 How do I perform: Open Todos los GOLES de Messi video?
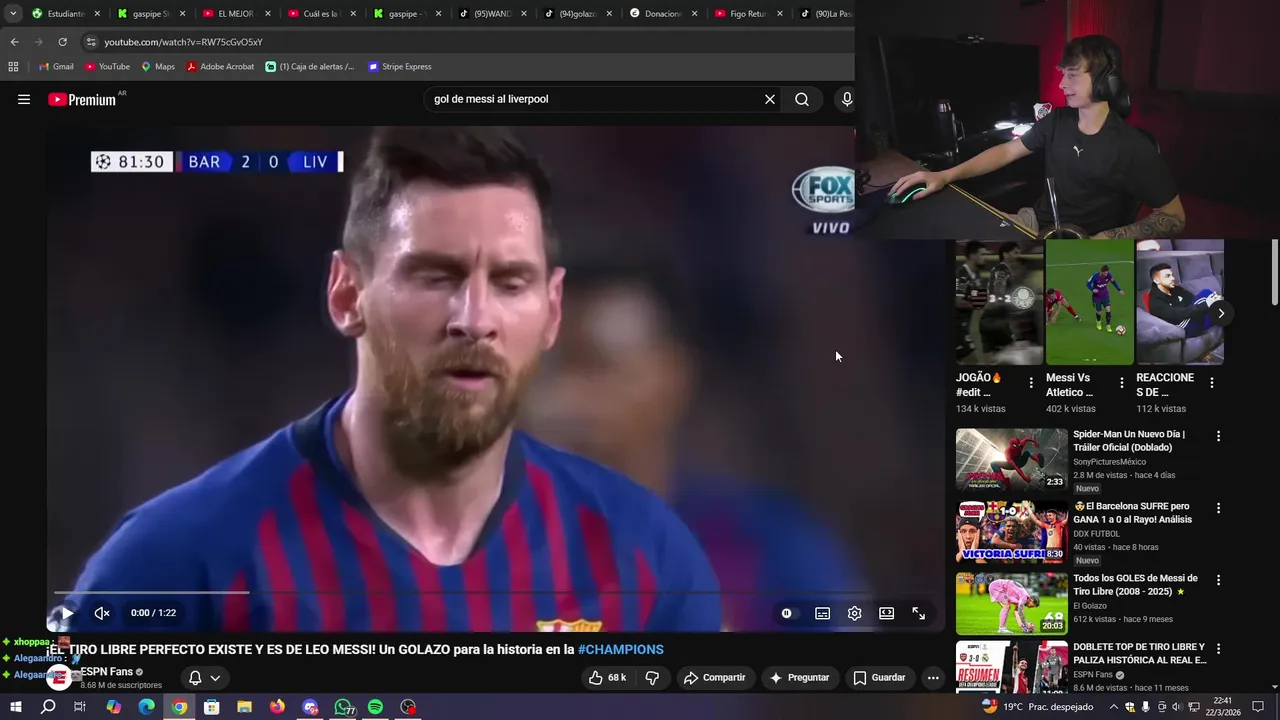point(1135,585)
